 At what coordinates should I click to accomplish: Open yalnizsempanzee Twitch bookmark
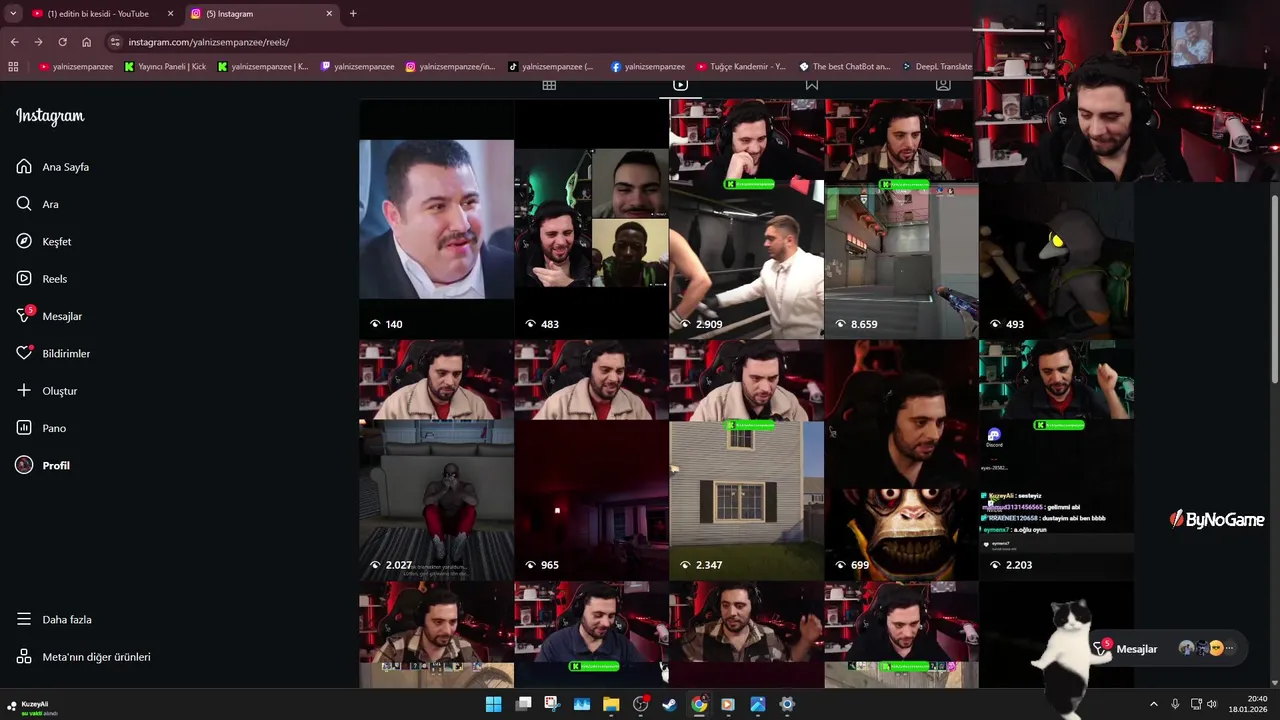(358, 67)
